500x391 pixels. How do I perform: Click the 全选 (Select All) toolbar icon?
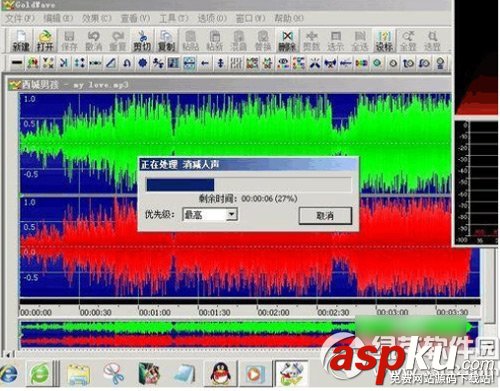(x=360, y=41)
